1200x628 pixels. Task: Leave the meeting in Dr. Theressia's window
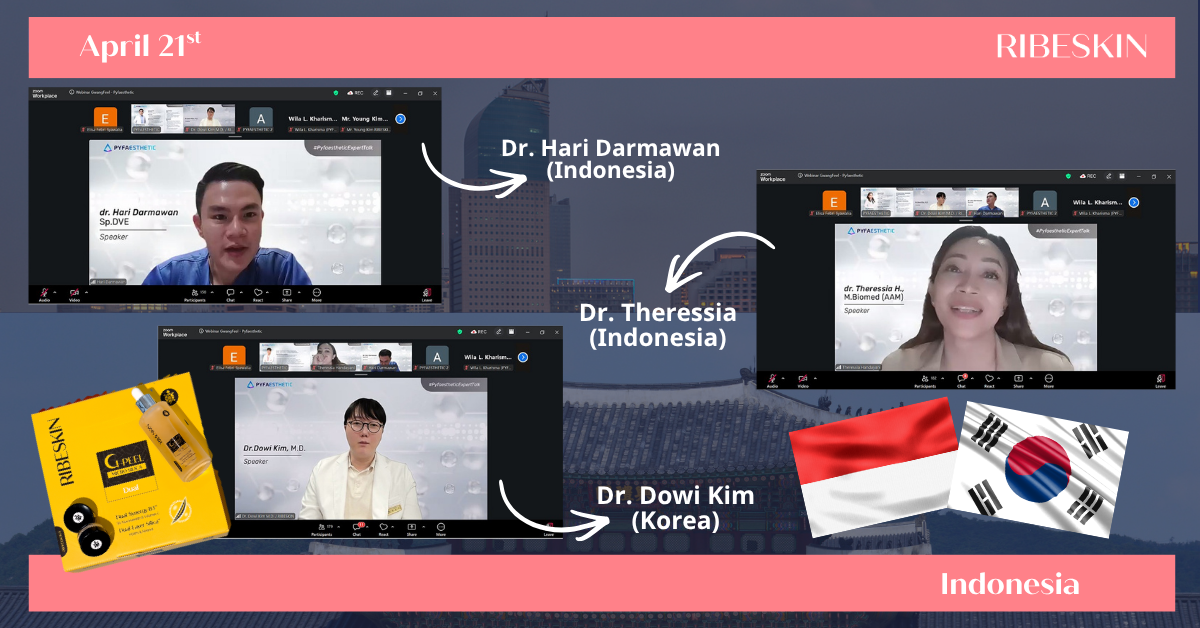pos(1160,379)
